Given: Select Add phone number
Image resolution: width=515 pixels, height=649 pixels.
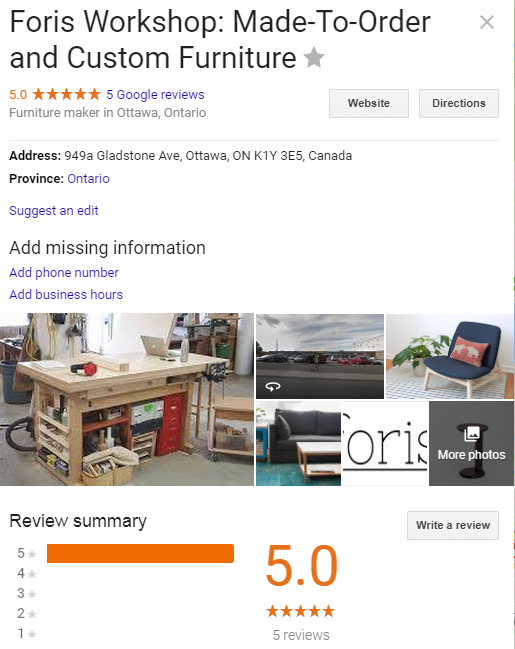Looking at the screenshot, I should click(x=64, y=272).
